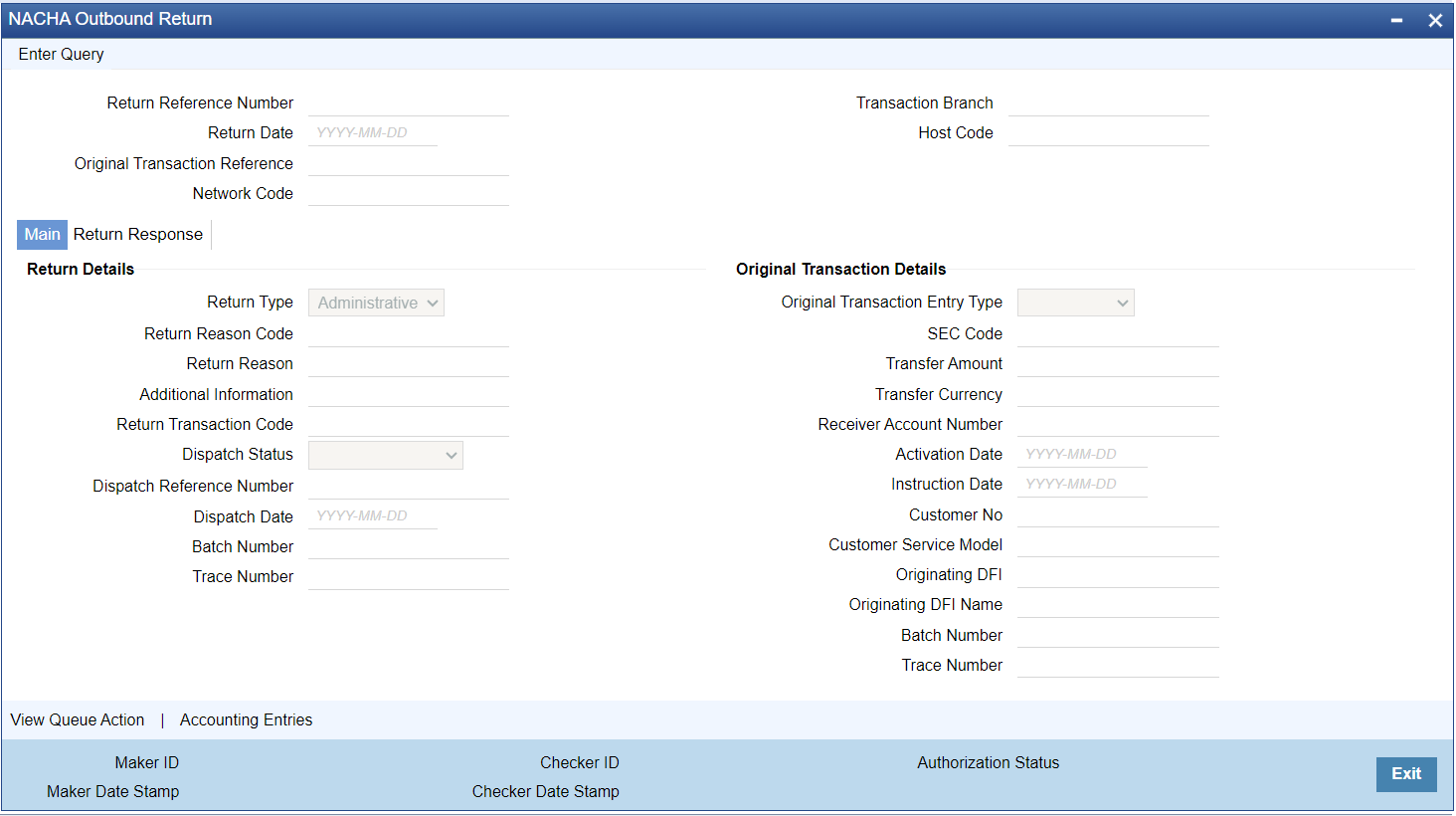Focus the Transaction Branch field
1456x816 pixels.
click(1109, 103)
